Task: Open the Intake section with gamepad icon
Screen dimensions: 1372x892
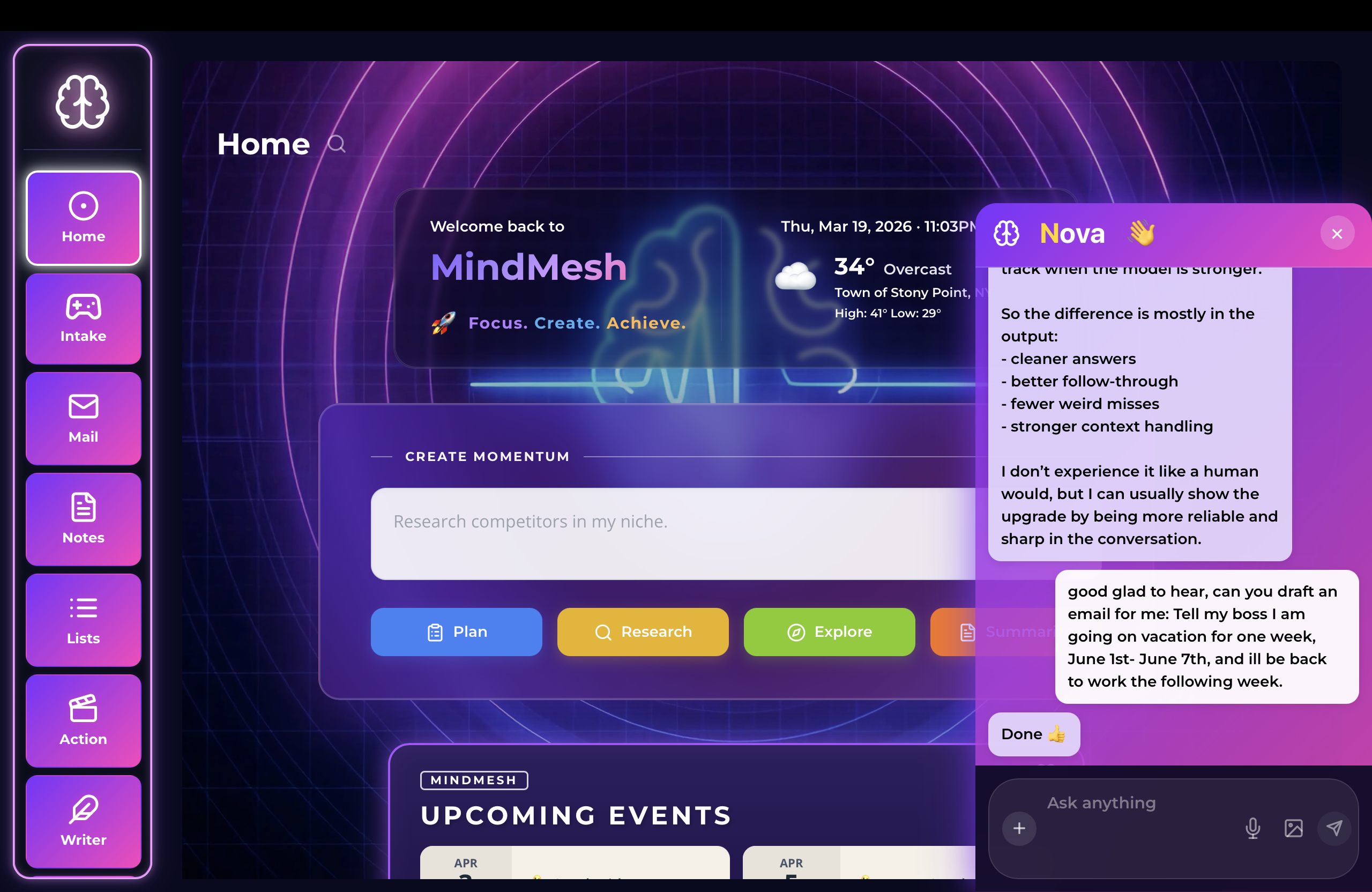Action: click(x=83, y=319)
